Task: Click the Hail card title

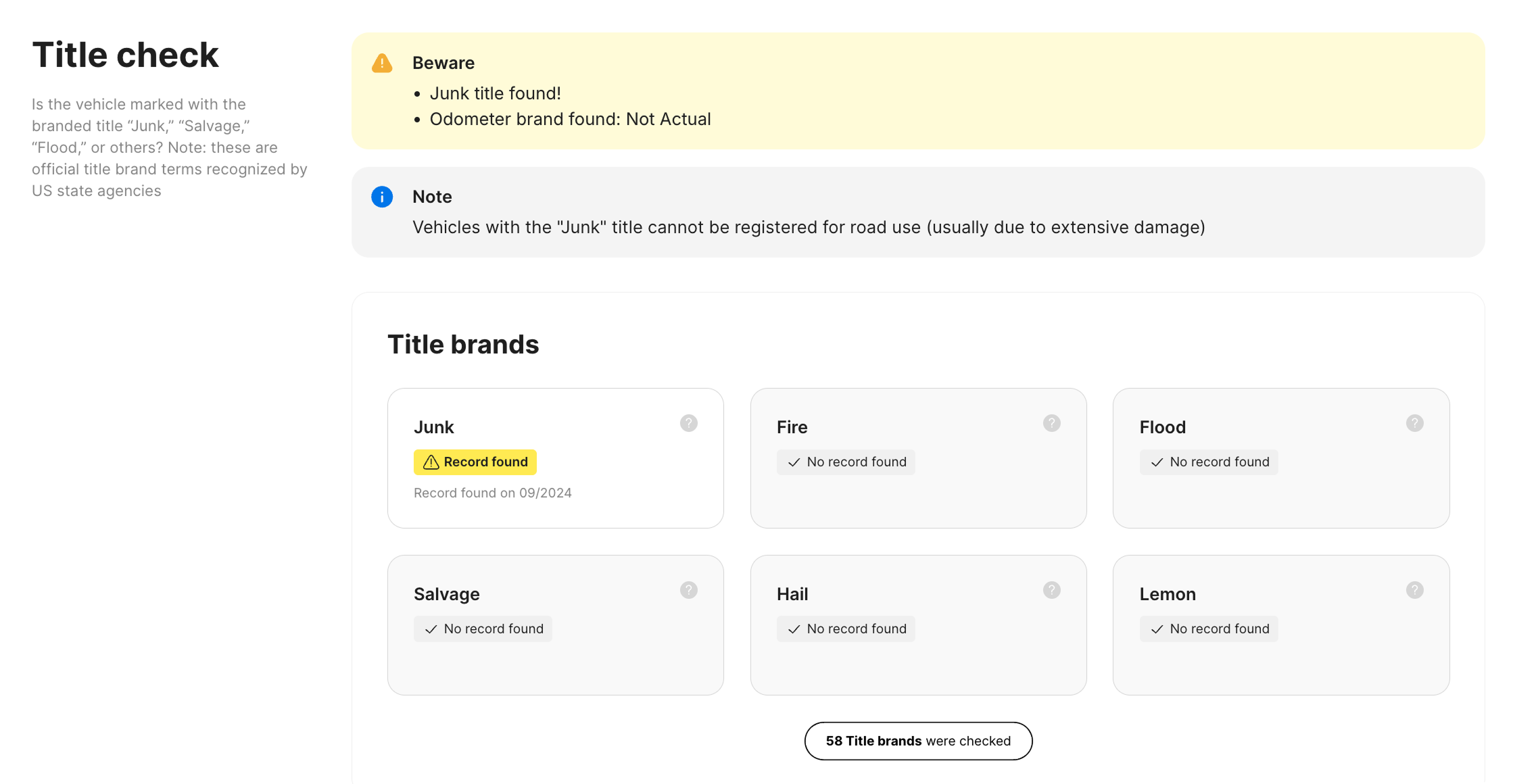Action: point(792,594)
